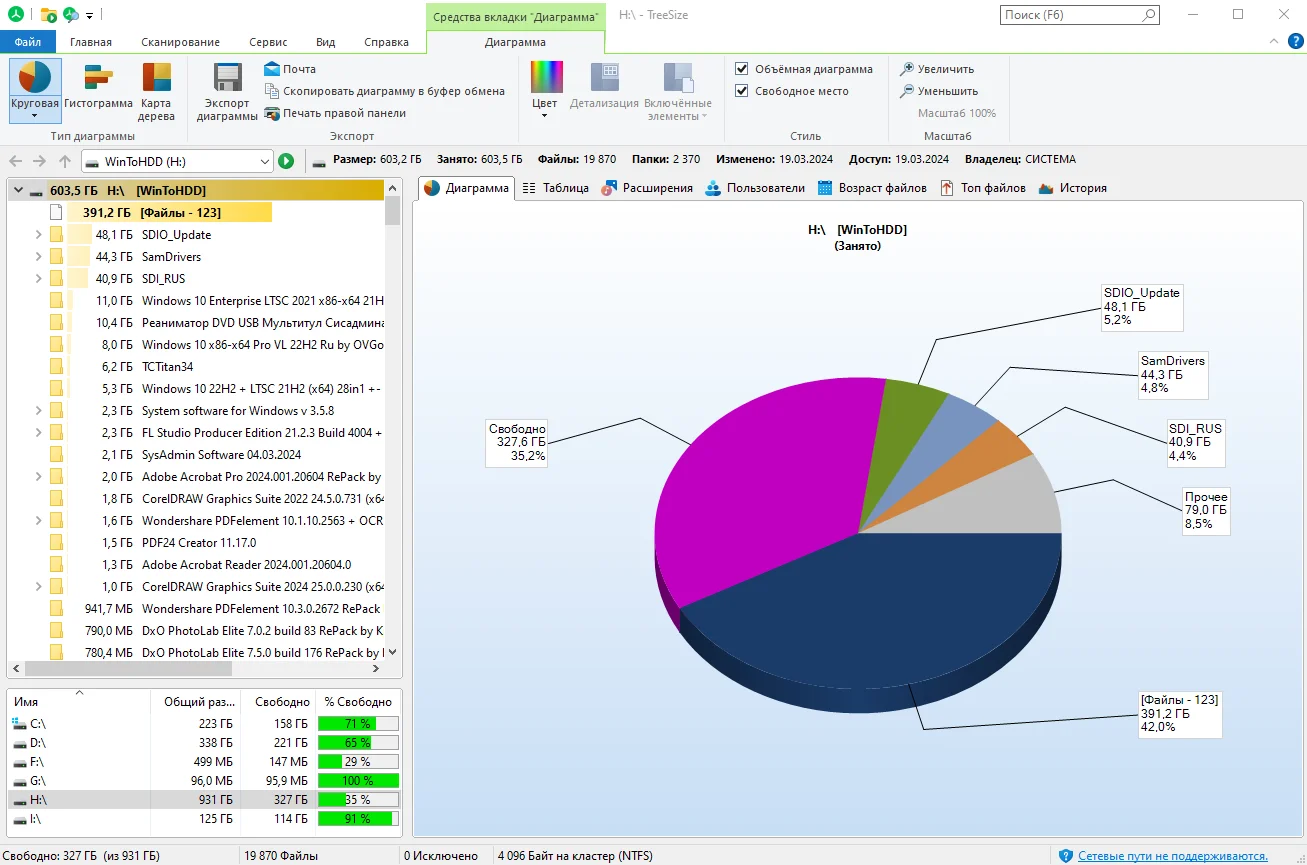Click Экспорт диаграммы icon in ribbon

coord(227,78)
